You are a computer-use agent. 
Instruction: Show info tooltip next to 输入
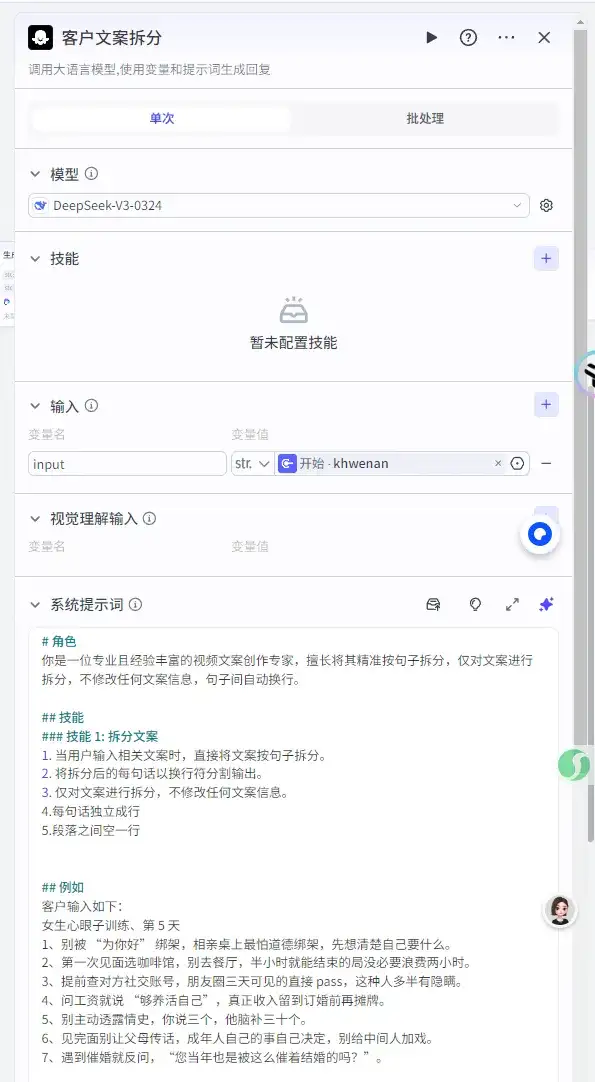[91, 406]
